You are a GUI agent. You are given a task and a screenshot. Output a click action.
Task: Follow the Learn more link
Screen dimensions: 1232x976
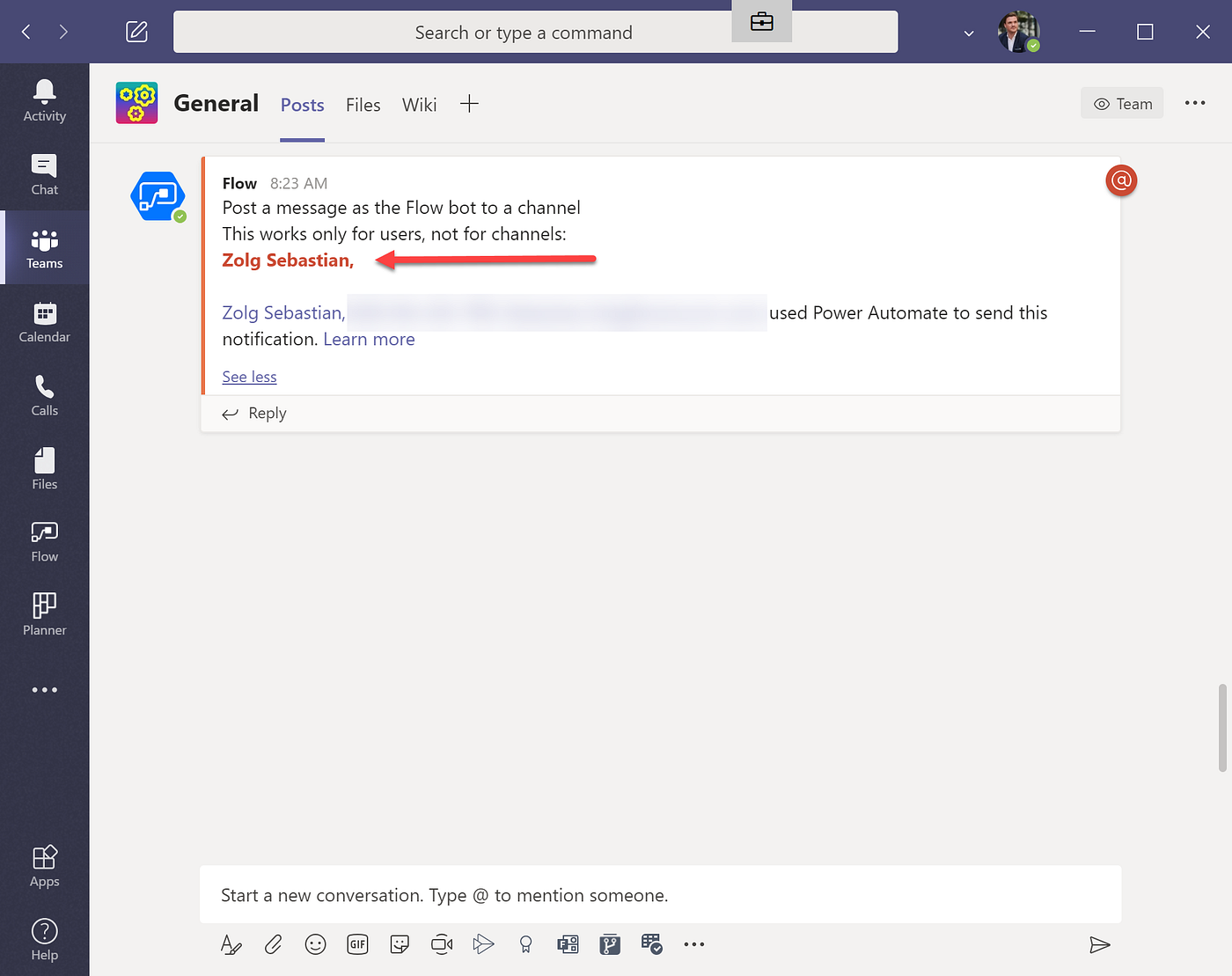[369, 339]
